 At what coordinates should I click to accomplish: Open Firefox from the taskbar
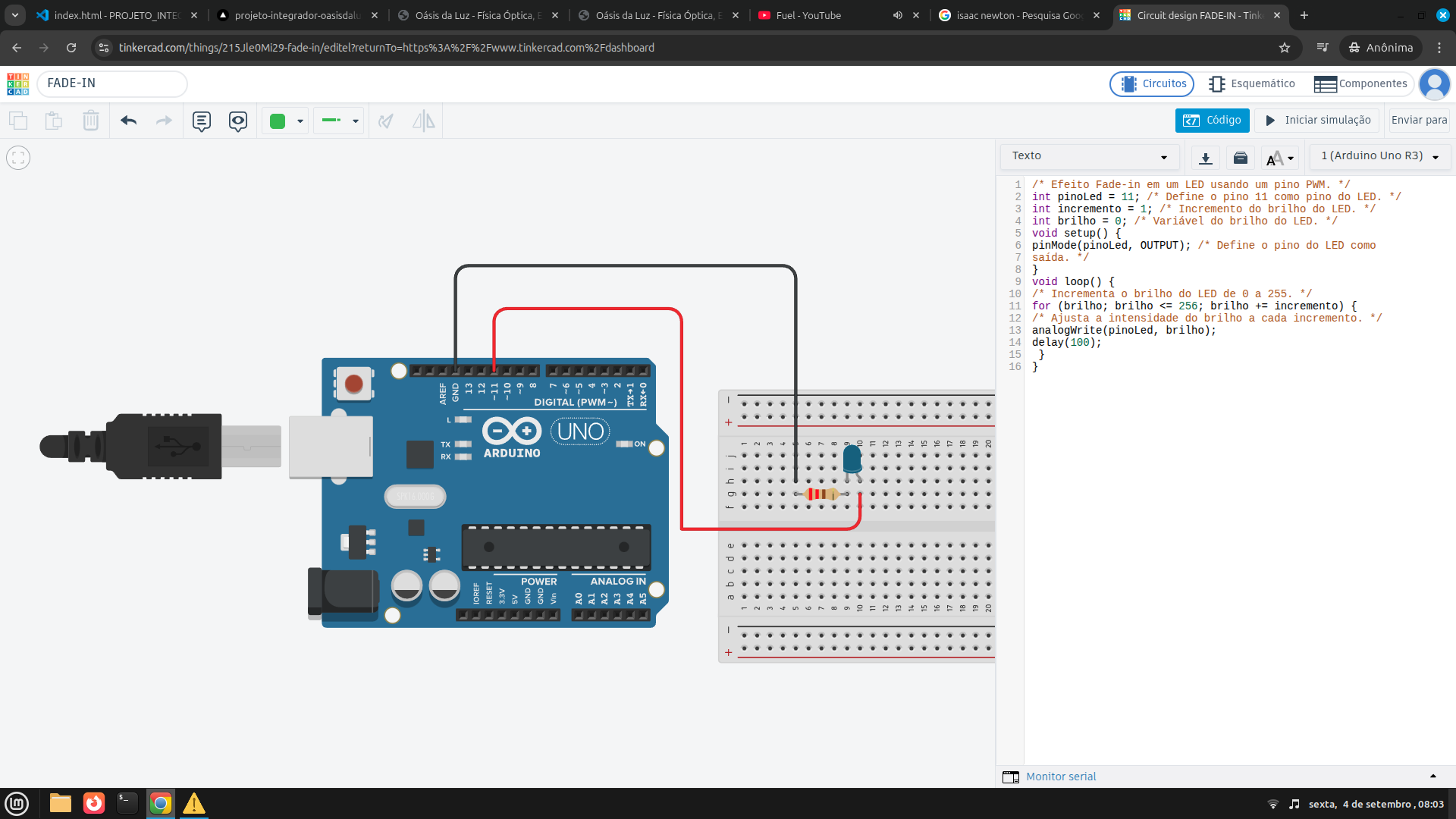pos(94,803)
